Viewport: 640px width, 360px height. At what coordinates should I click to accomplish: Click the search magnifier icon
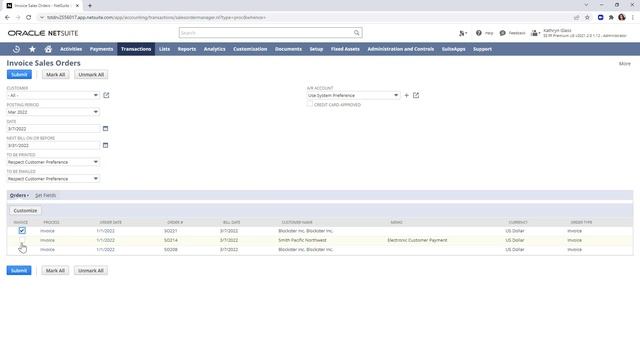coord(356,33)
